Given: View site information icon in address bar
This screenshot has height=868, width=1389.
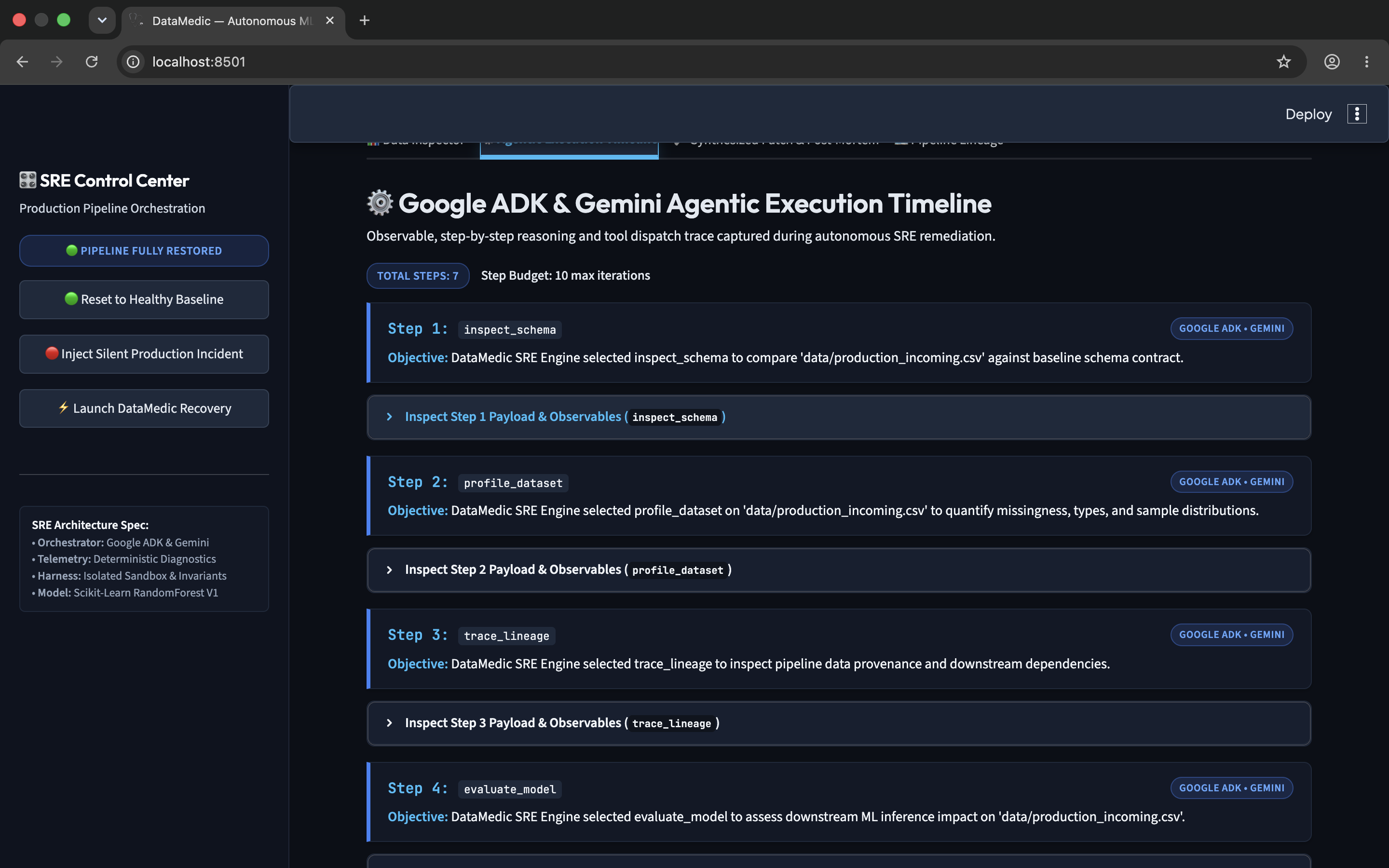Looking at the screenshot, I should 133,61.
